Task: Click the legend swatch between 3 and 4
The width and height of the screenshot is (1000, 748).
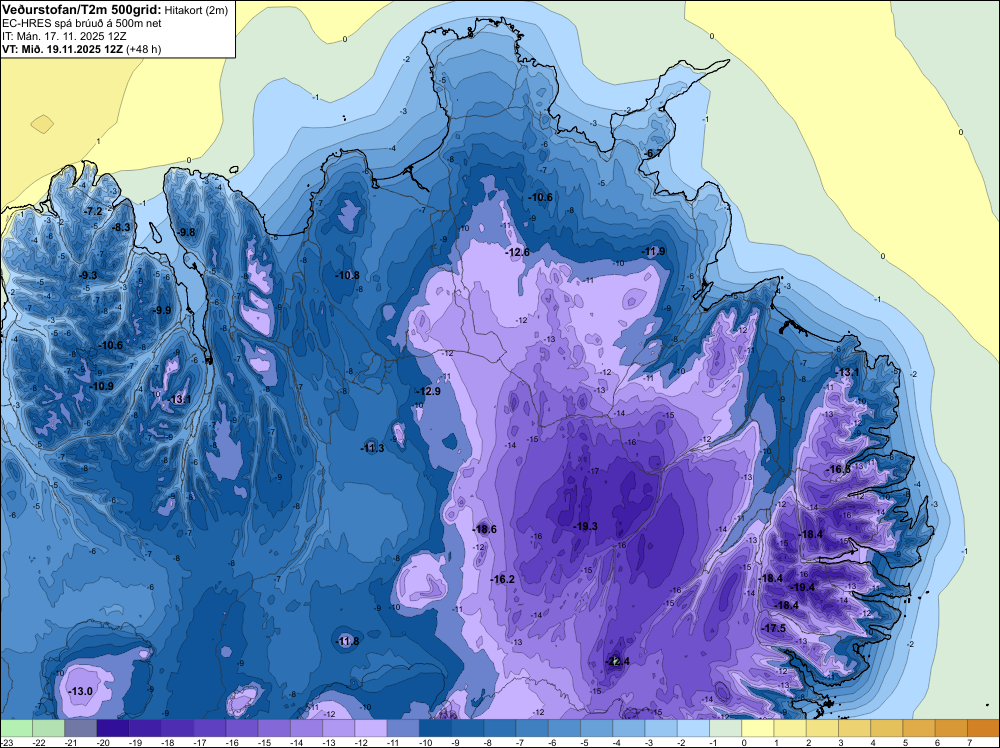Action: (855, 728)
